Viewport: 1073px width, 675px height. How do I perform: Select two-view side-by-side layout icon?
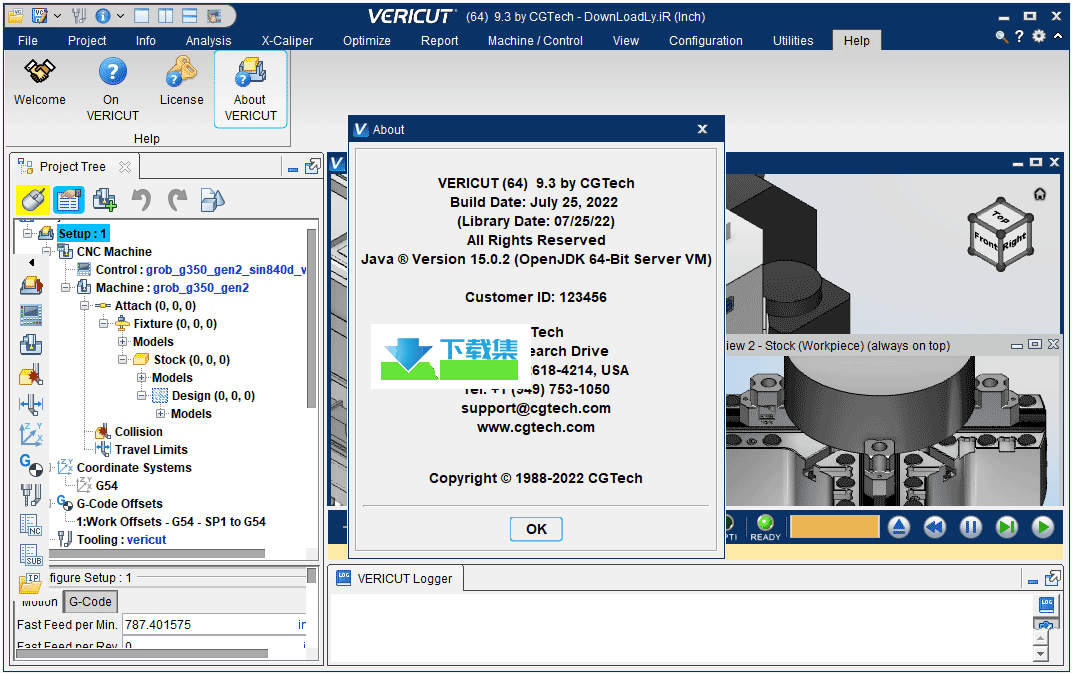[x=165, y=15]
